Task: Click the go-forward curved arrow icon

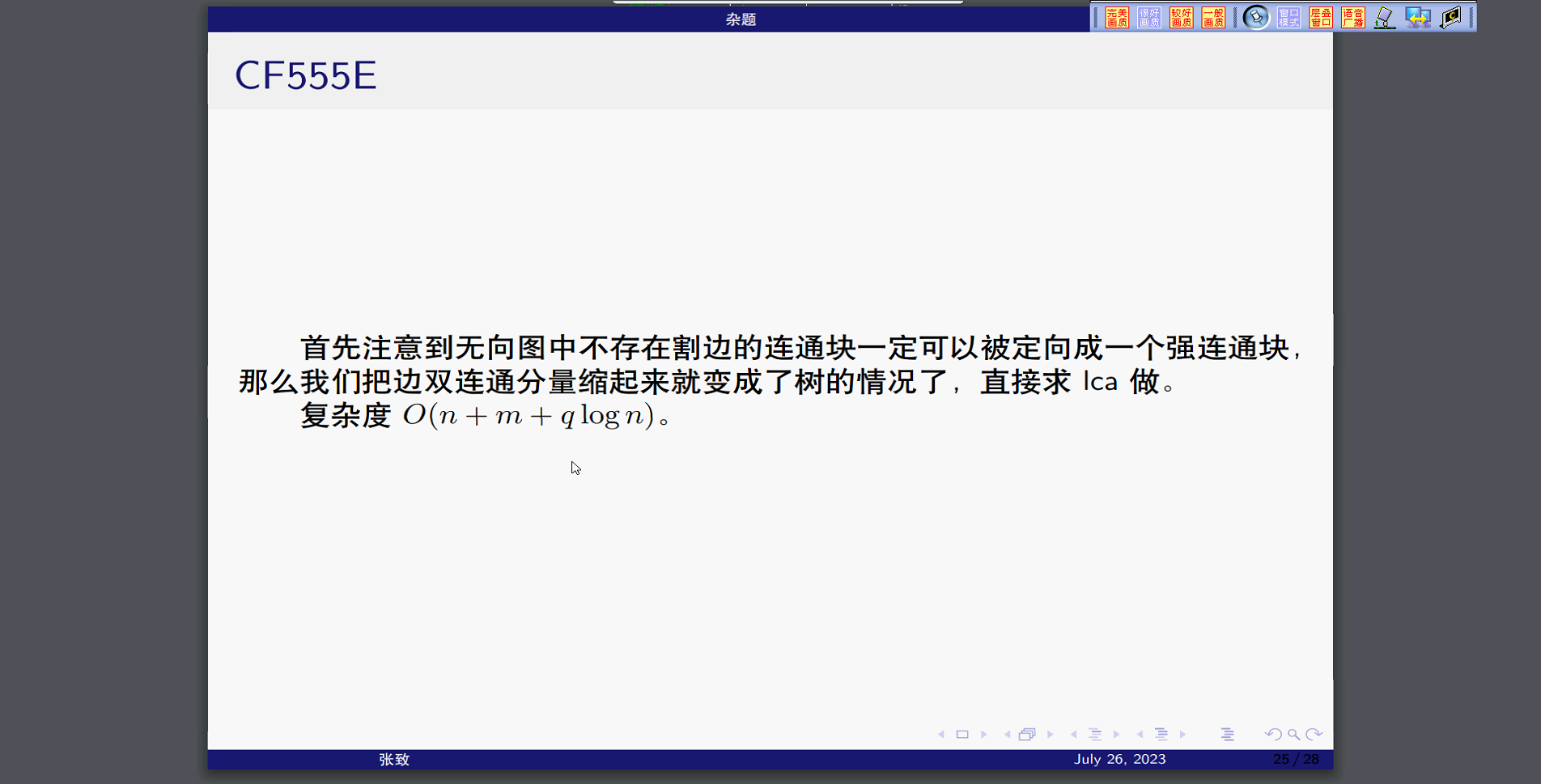Action: (x=1314, y=735)
